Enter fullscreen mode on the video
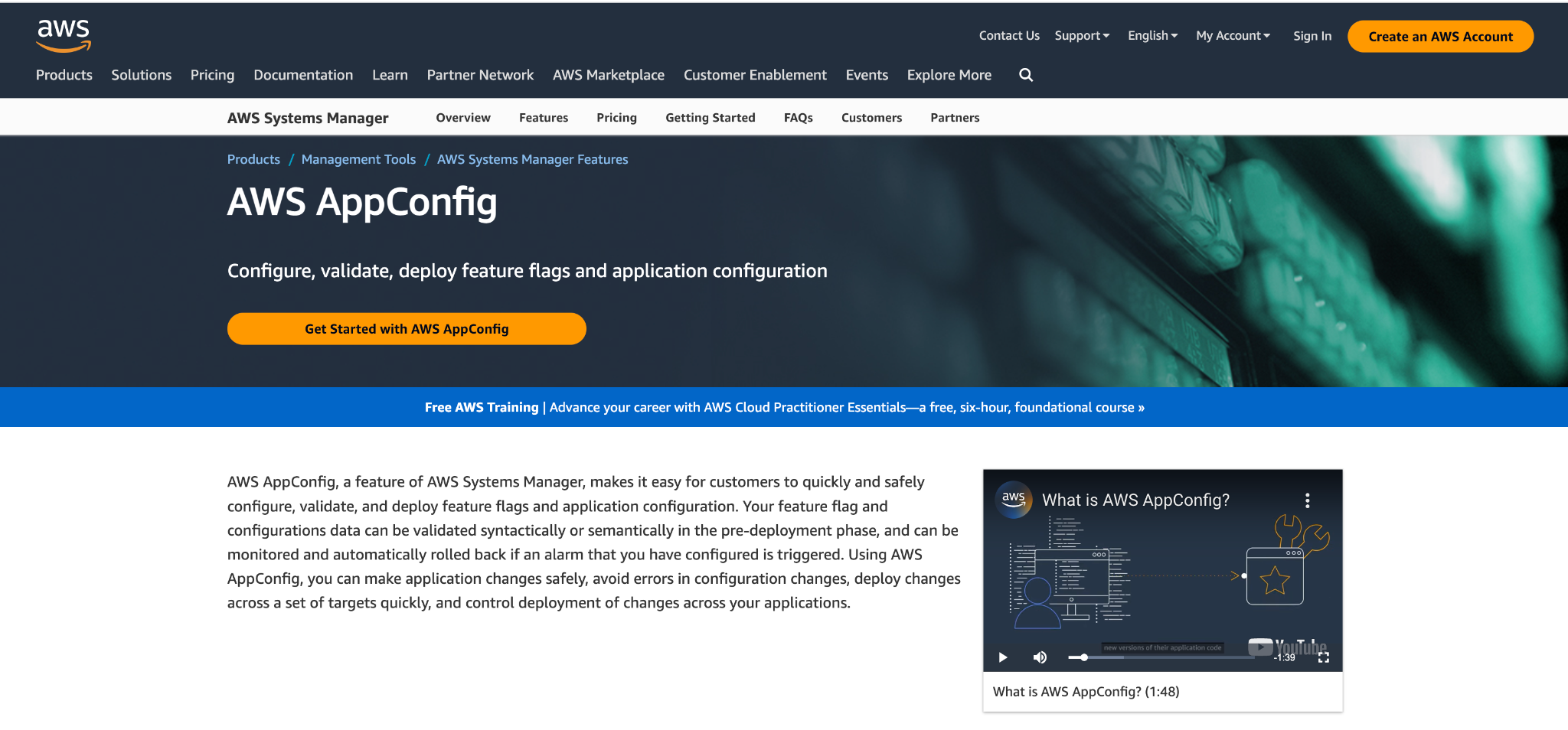 click(1324, 657)
